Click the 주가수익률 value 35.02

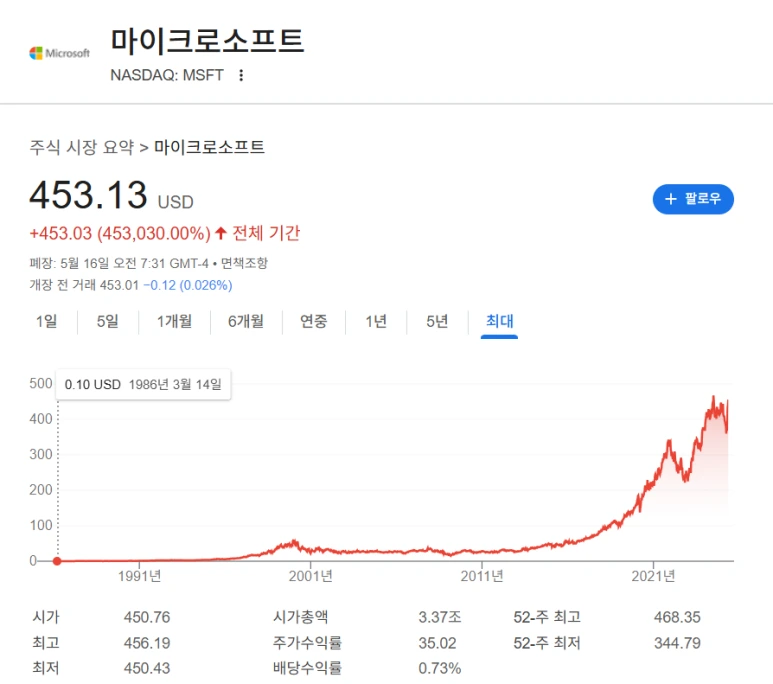click(437, 643)
